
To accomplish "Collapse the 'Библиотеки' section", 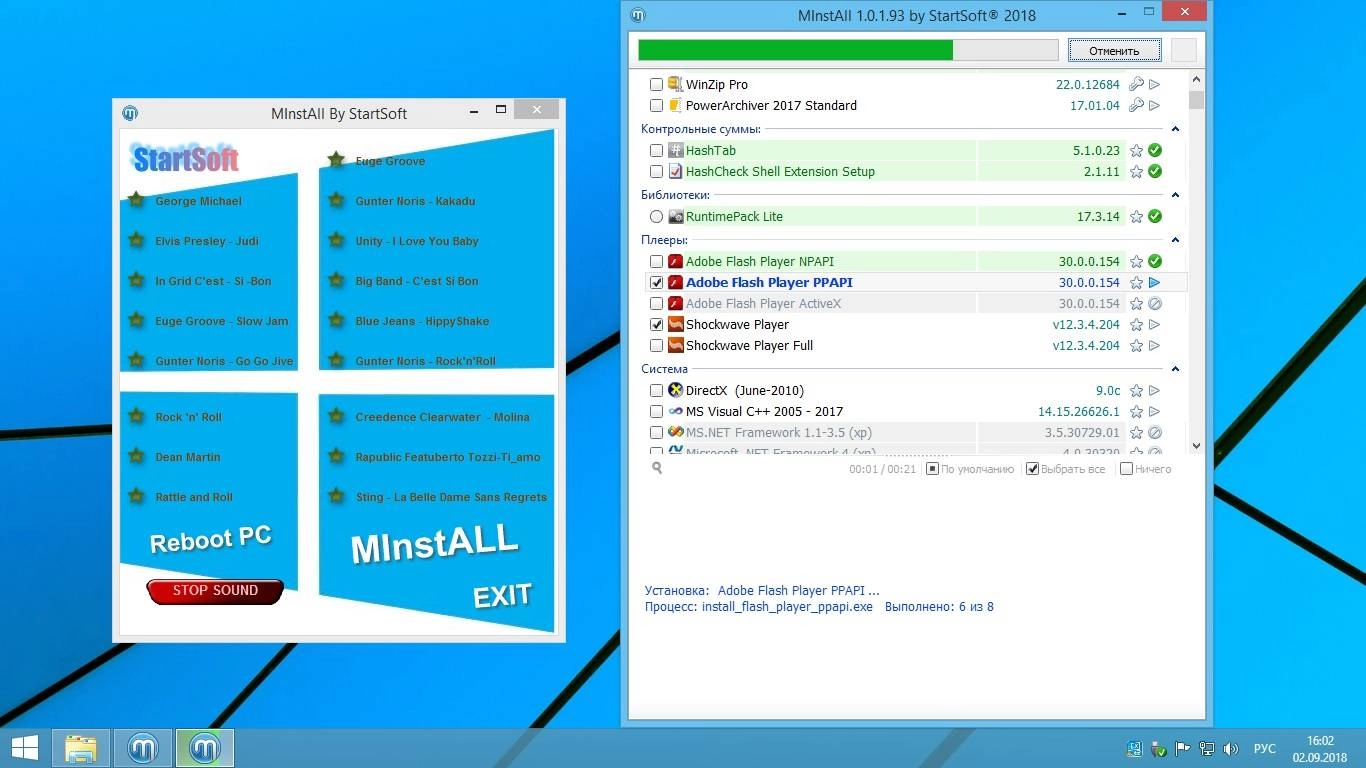I will tap(1175, 195).
